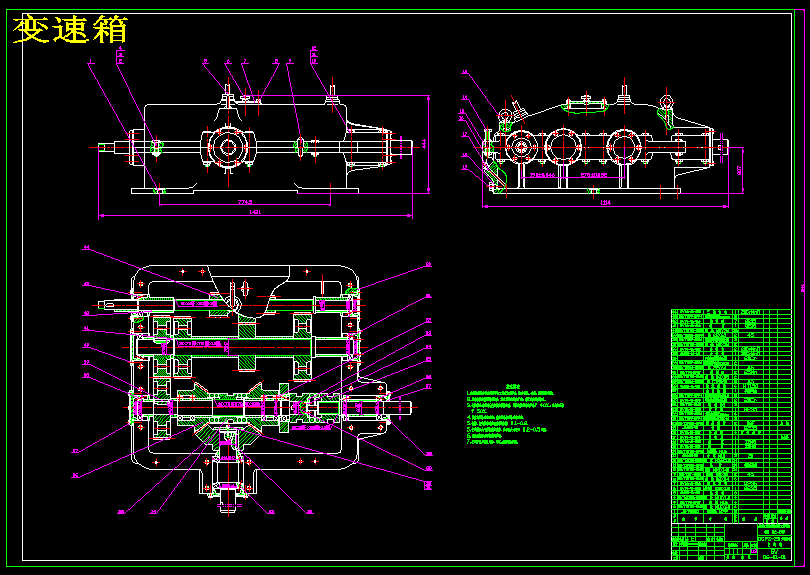Click the bevel pinion shaft housing below the section view
The image size is (810, 575).
(228, 478)
